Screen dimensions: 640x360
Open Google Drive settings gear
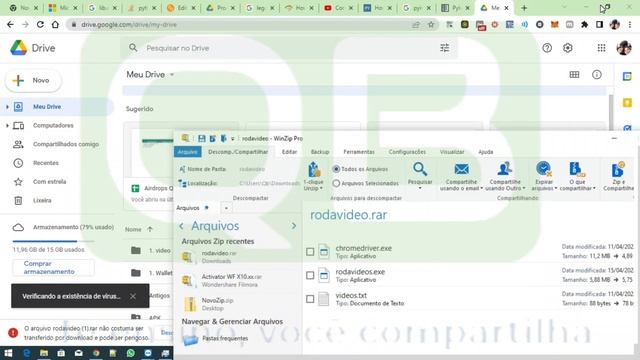(567, 48)
